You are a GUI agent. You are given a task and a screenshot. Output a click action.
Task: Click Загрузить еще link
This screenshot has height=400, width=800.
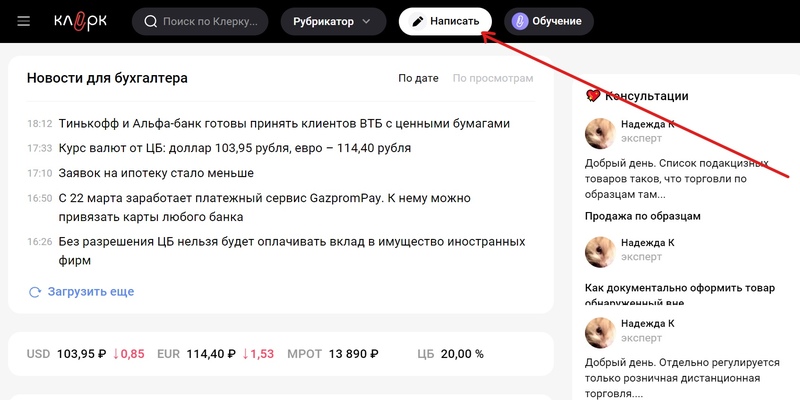(90, 292)
